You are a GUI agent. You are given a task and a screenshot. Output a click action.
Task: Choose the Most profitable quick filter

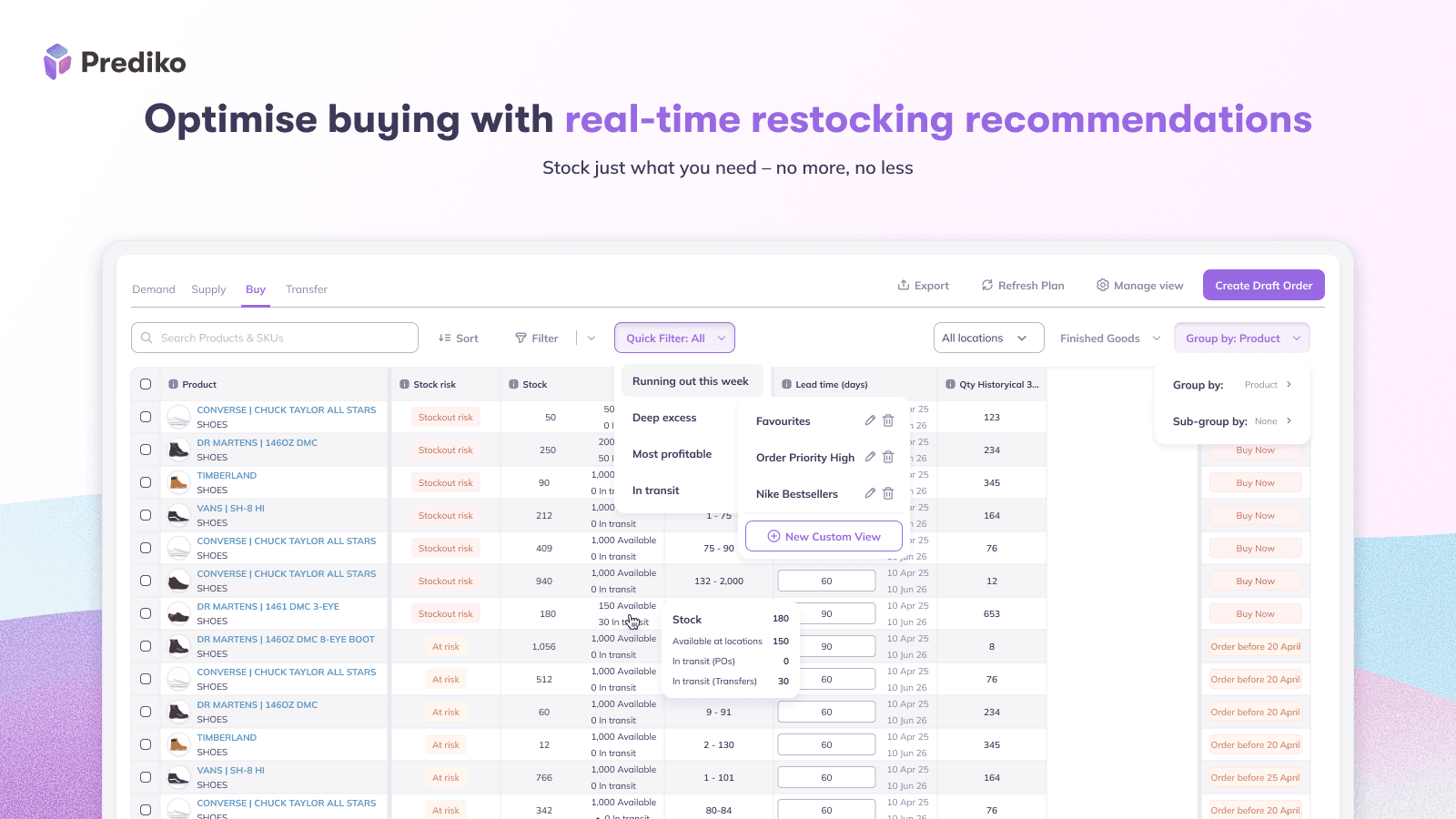point(672,454)
